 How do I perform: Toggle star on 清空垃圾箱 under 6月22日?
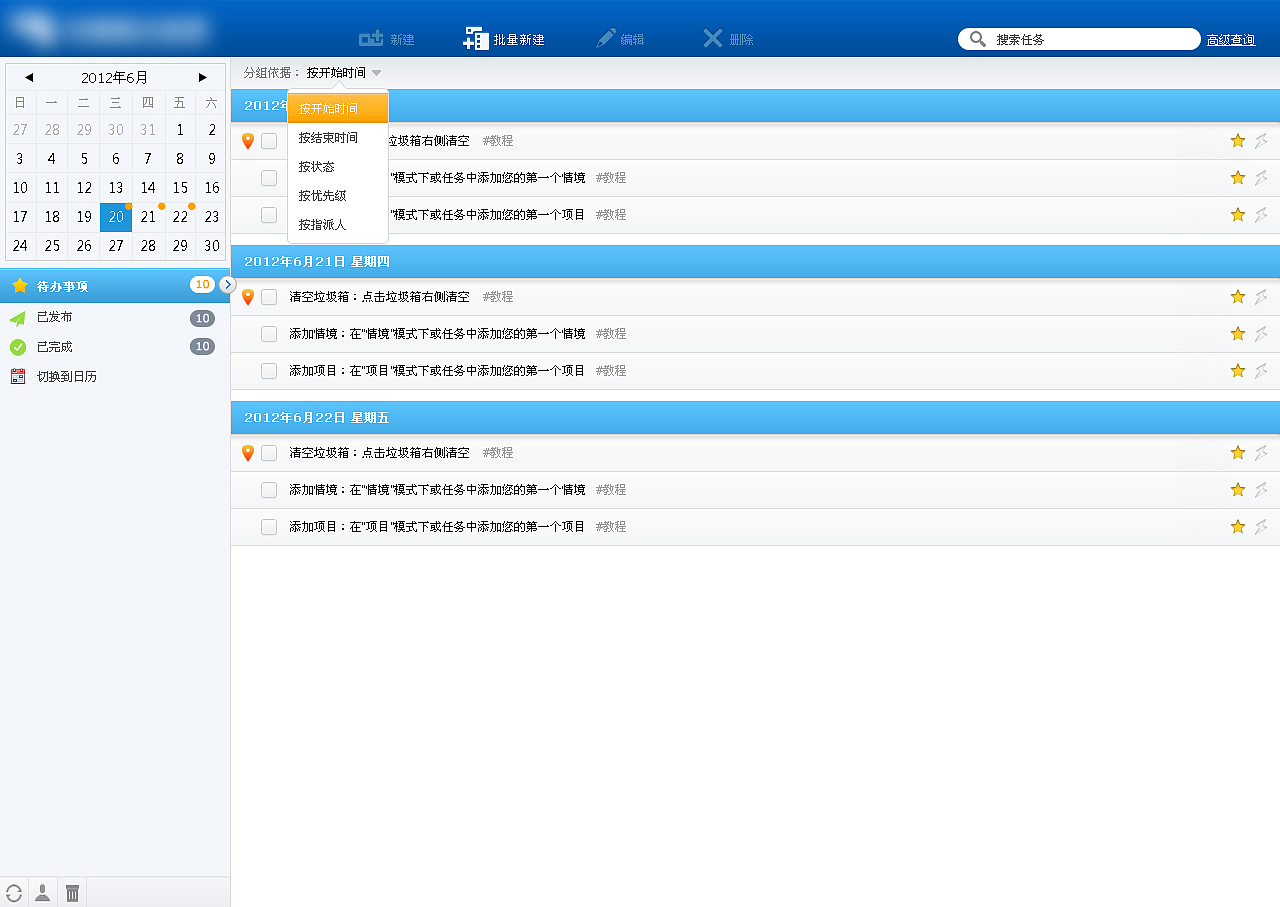(x=1238, y=453)
